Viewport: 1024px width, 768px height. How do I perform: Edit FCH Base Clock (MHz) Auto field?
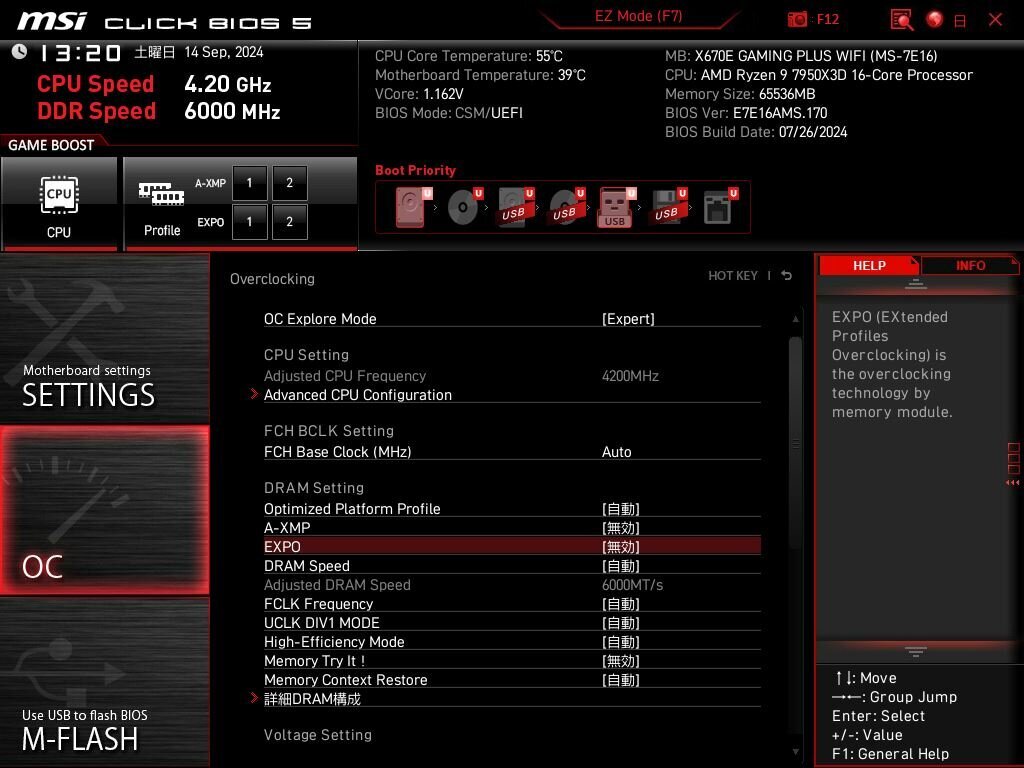point(616,452)
